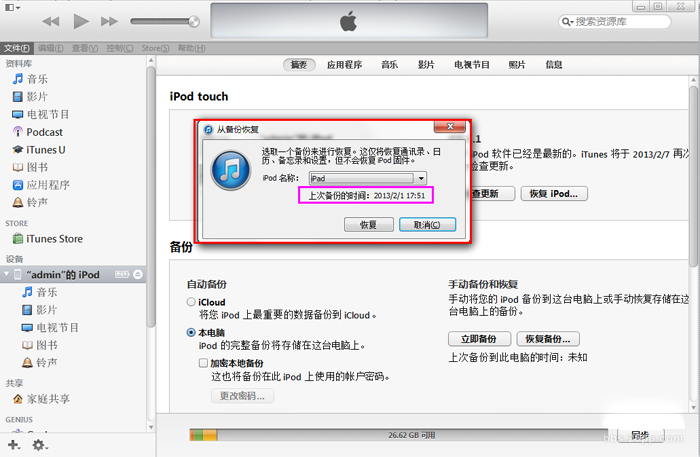Image resolution: width=700 pixels, height=457 pixels.
Task: Enable 加密本地备份 checkbox
Action: pos(204,363)
